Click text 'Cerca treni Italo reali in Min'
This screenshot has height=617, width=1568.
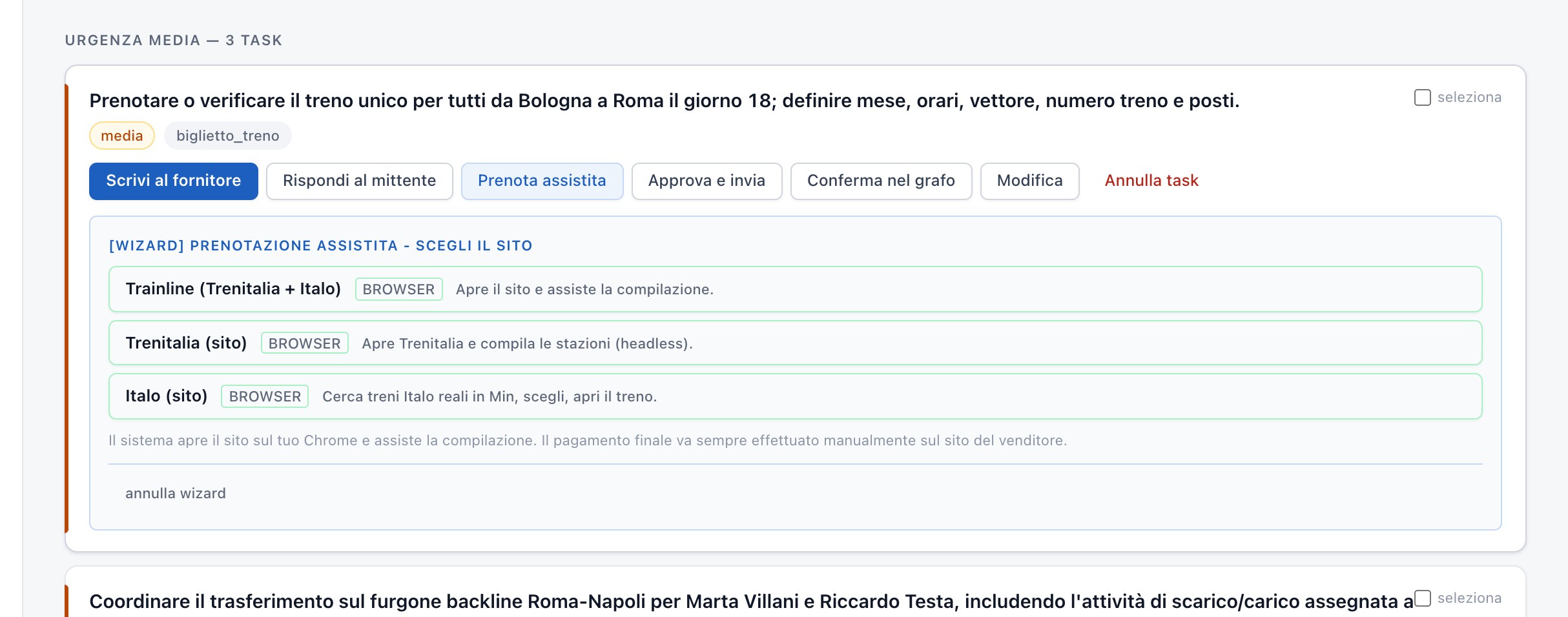pos(420,396)
